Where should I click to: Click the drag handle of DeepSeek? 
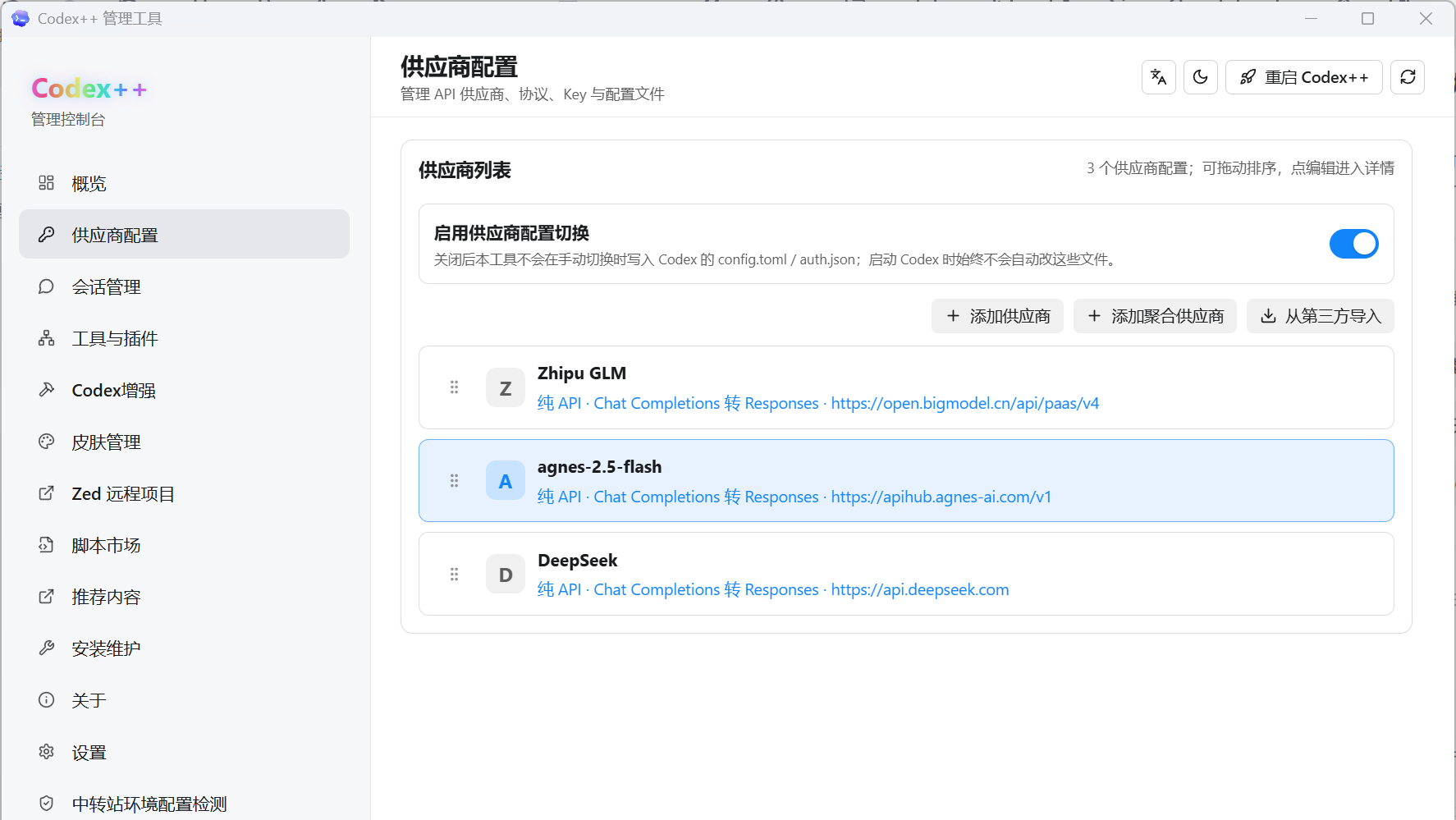coord(454,575)
